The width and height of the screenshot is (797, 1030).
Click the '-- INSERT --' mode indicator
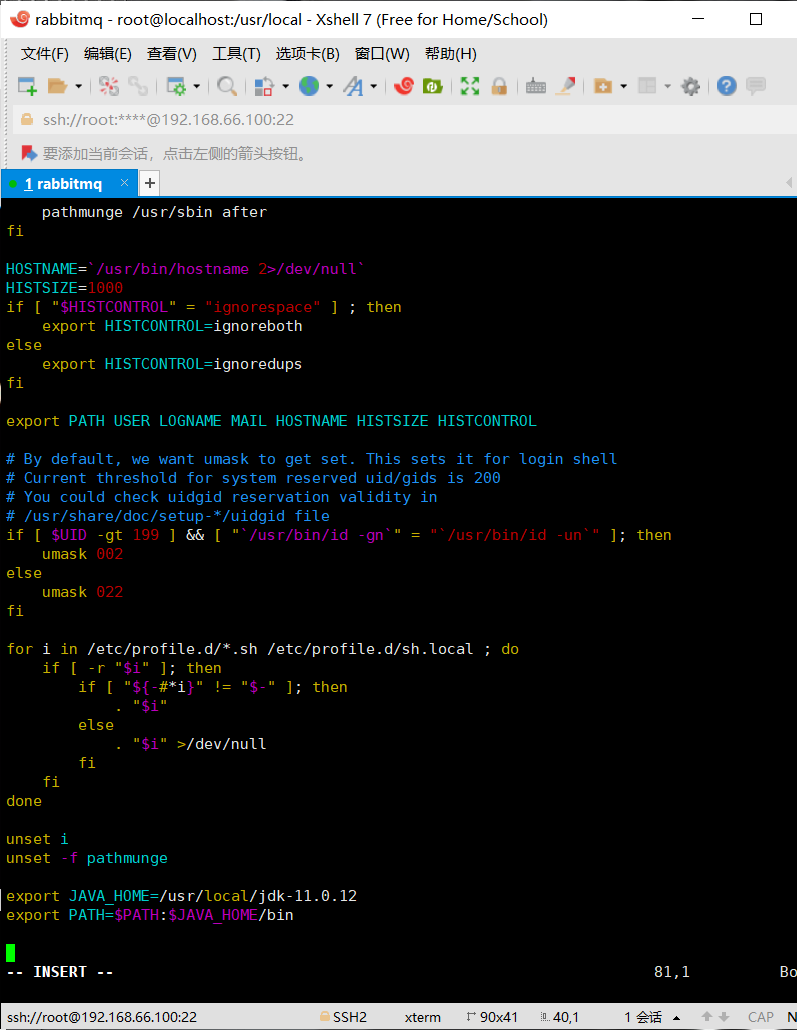(x=60, y=972)
